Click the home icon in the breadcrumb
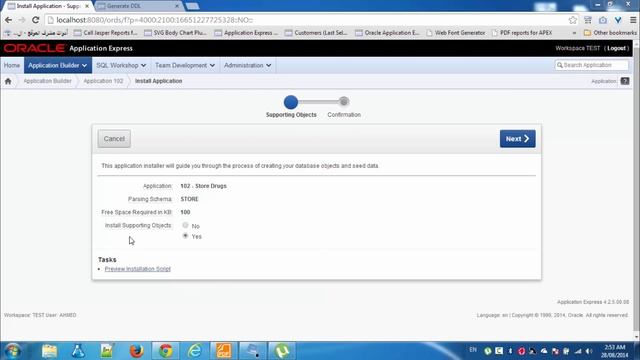 coord(8,81)
